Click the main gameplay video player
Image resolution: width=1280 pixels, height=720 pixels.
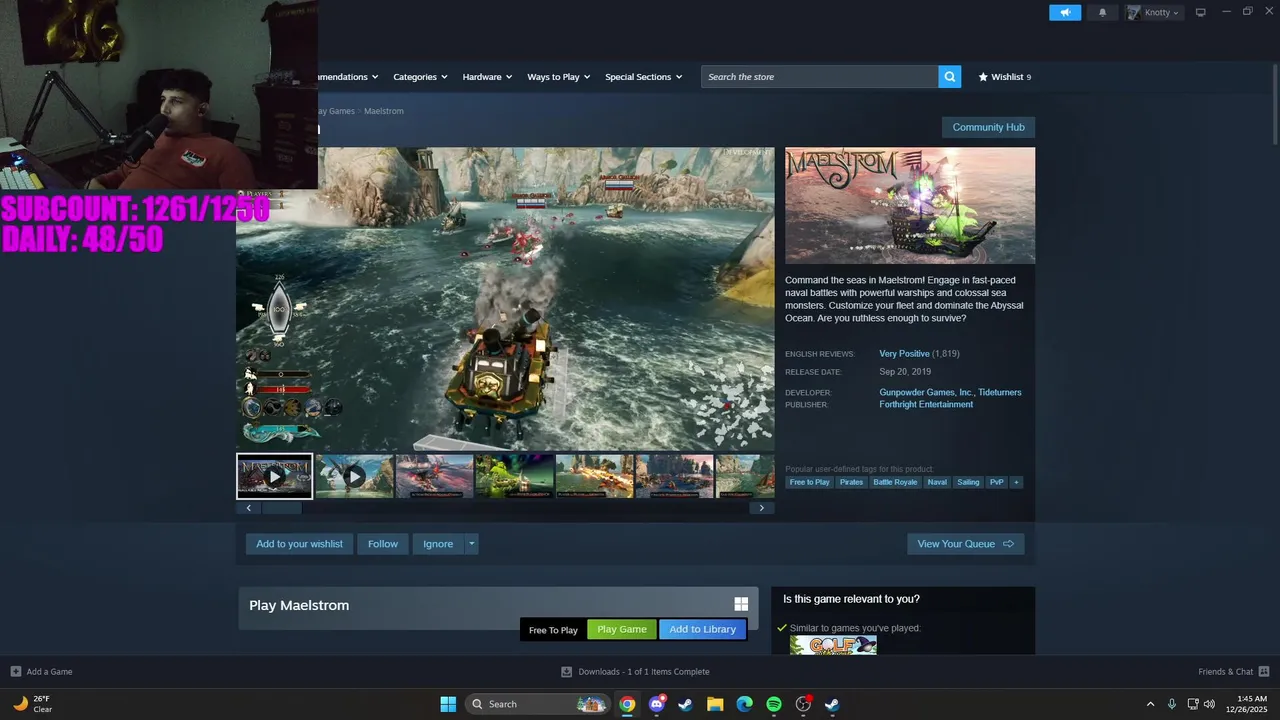pos(505,299)
